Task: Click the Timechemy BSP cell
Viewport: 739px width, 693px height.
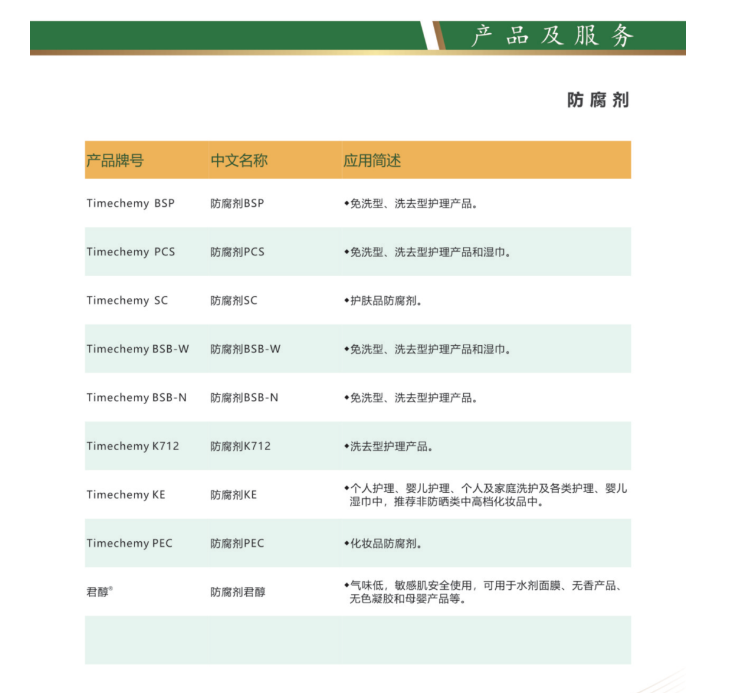Action: 131,203
